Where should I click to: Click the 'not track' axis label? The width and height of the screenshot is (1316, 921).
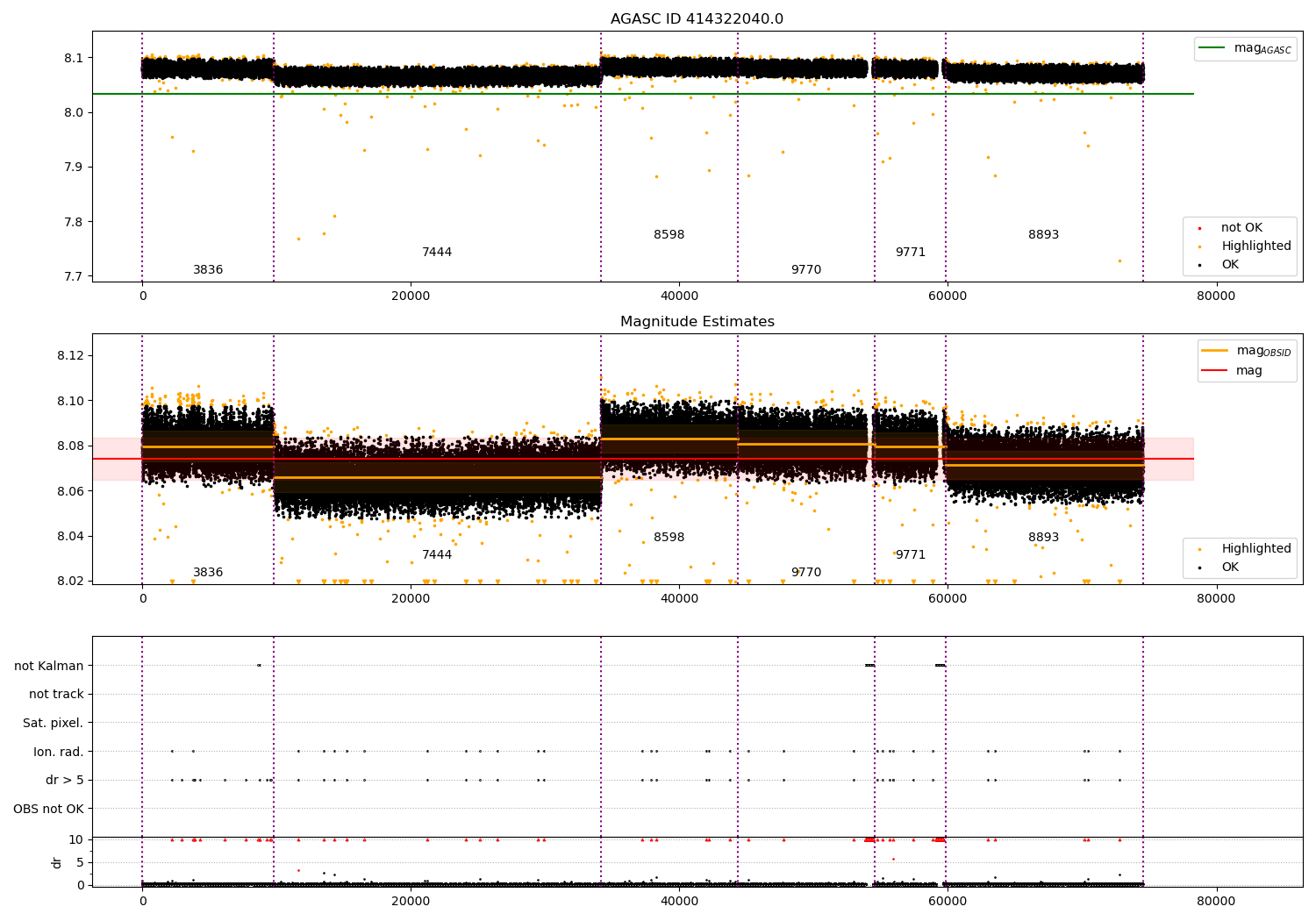56,695
